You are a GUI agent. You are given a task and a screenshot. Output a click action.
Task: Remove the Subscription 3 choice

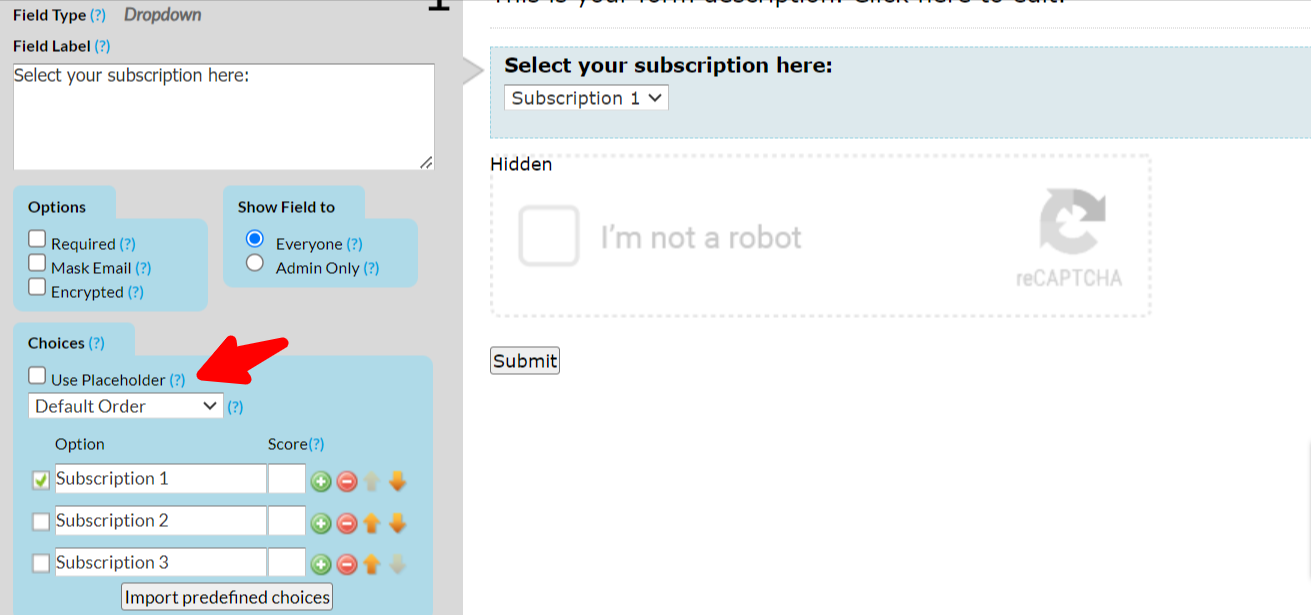[347, 565]
